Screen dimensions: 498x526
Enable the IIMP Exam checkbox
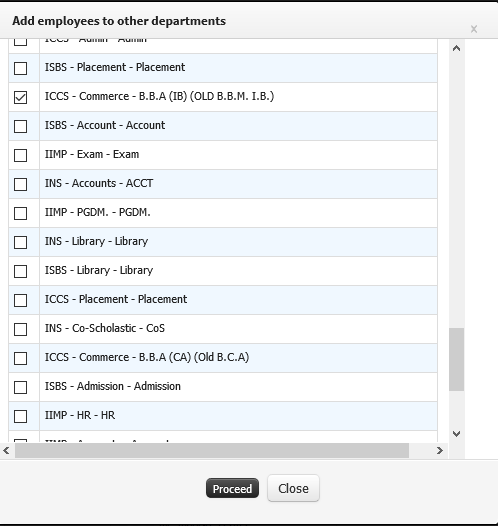click(20, 155)
